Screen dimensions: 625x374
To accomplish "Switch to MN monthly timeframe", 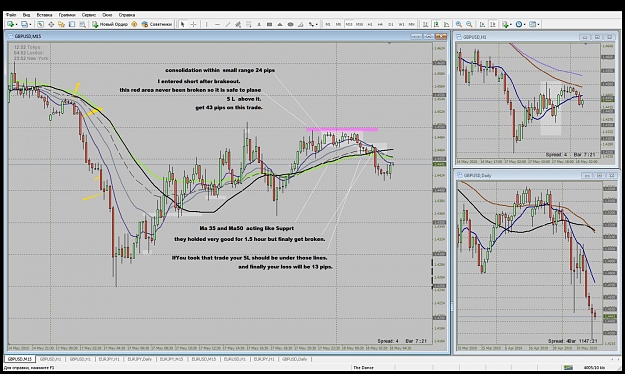I will 412,24.
